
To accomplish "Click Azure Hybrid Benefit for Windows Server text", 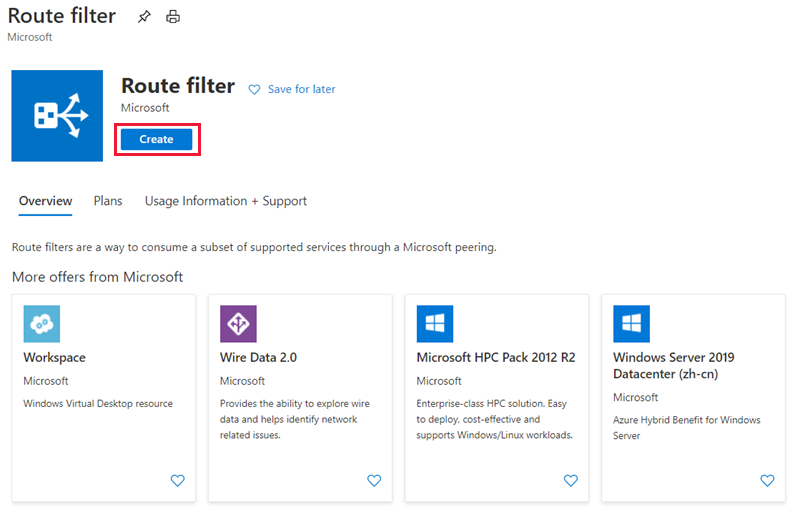I will [687, 427].
